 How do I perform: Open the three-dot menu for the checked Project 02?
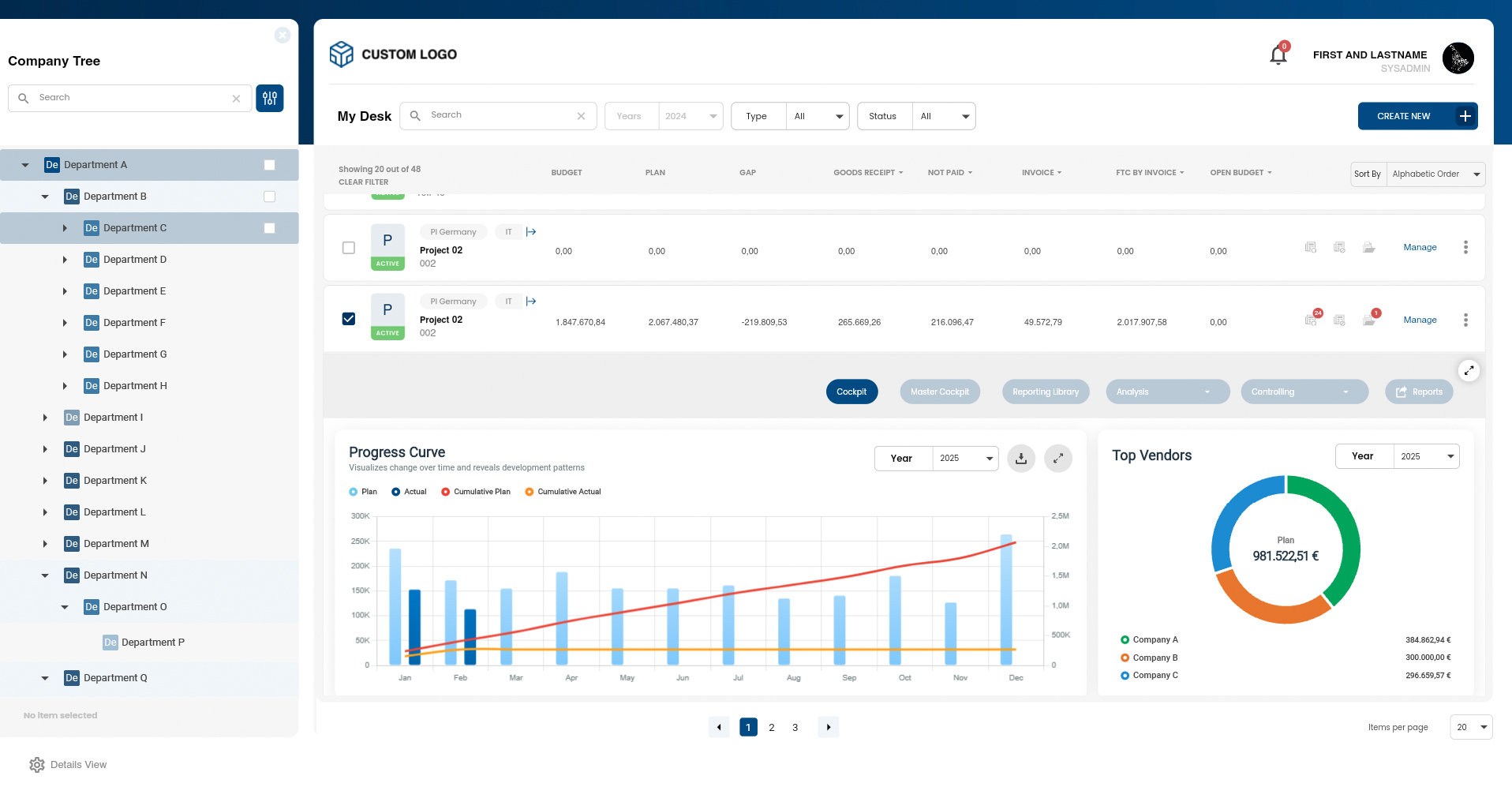point(1465,320)
